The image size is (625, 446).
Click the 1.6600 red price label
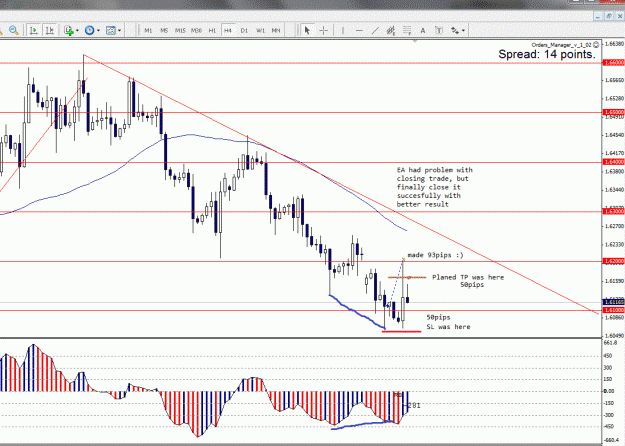pos(614,63)
